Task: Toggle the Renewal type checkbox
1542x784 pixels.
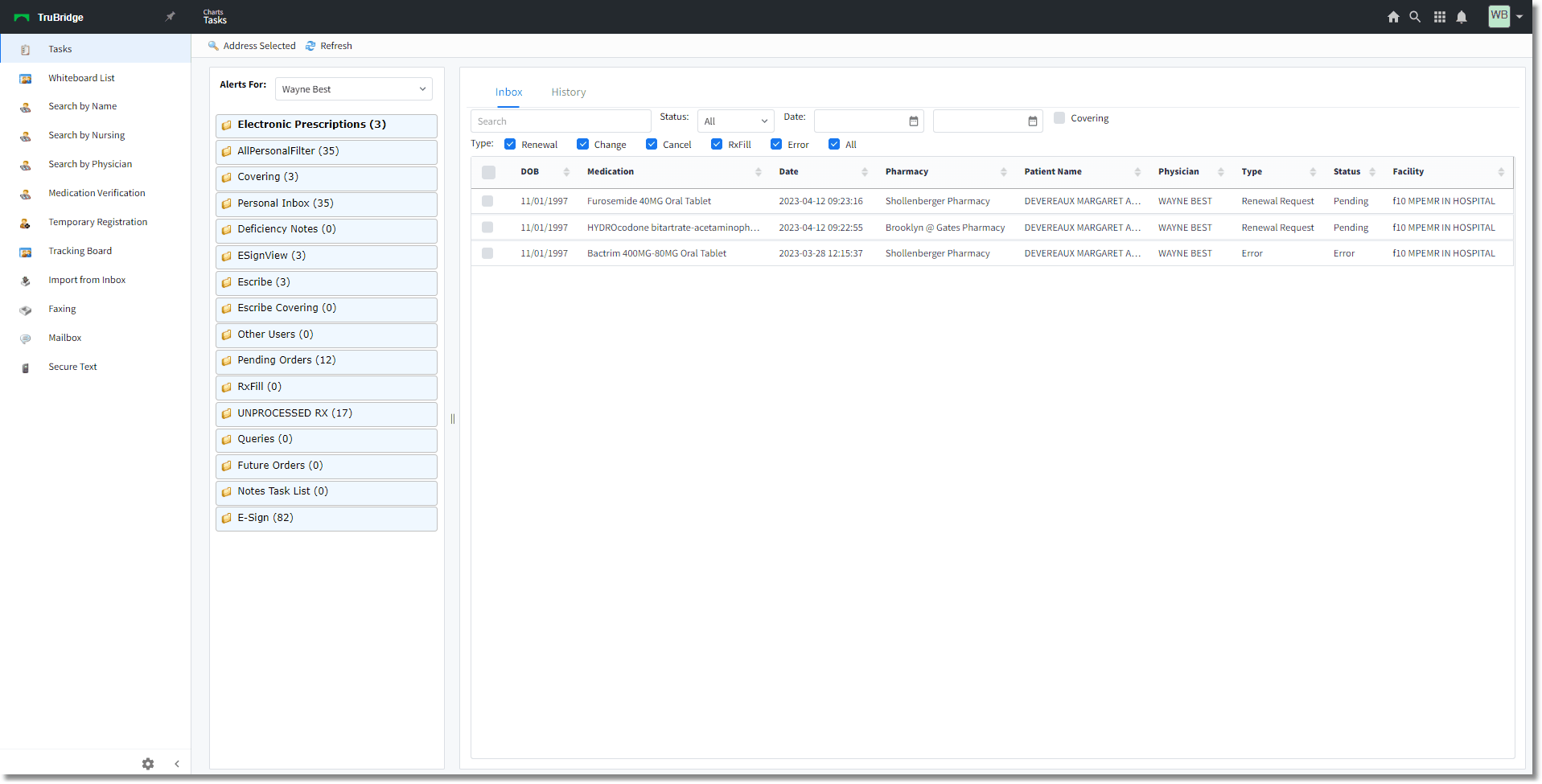Action: 510,144
